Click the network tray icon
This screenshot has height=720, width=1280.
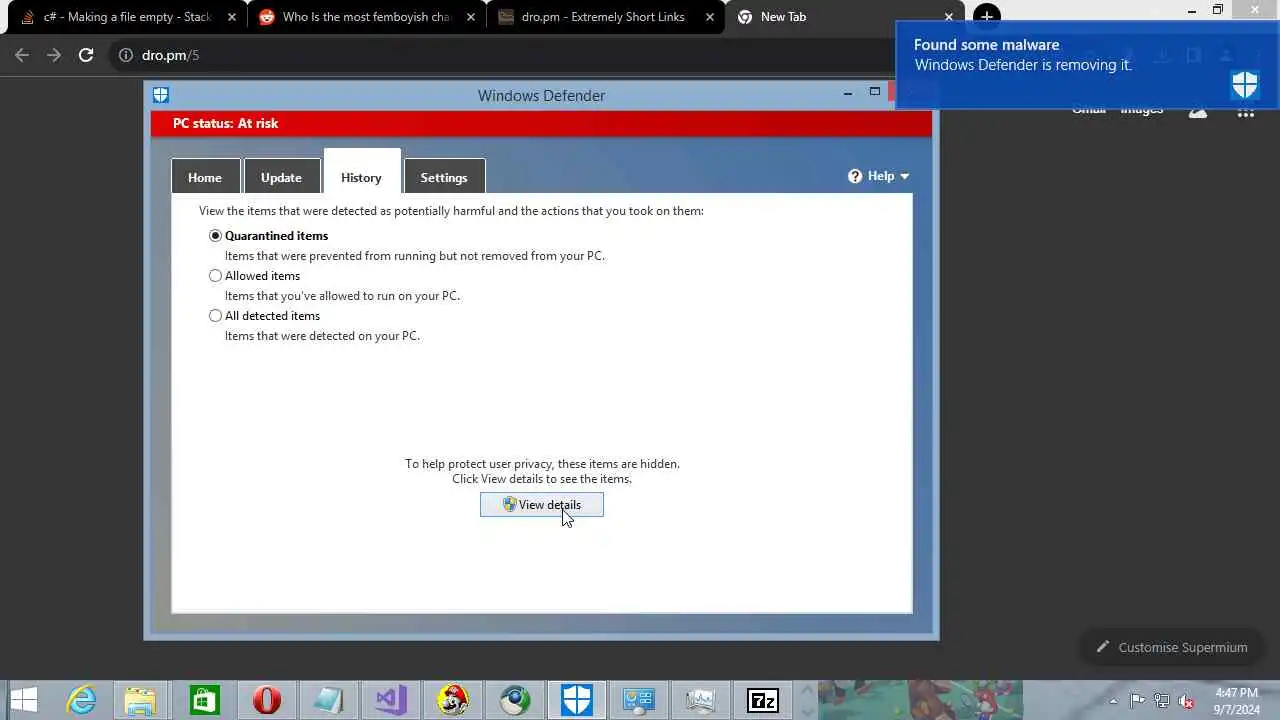pos(1162,701)
